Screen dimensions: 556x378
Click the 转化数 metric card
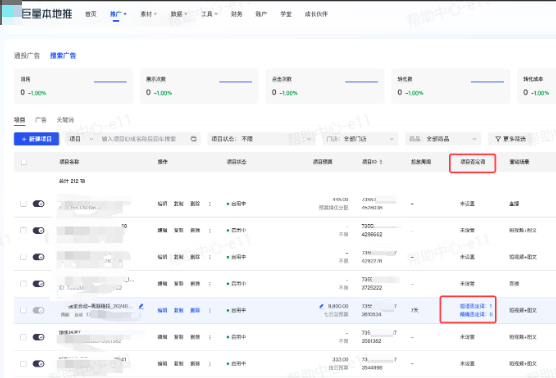coord(451,86)
